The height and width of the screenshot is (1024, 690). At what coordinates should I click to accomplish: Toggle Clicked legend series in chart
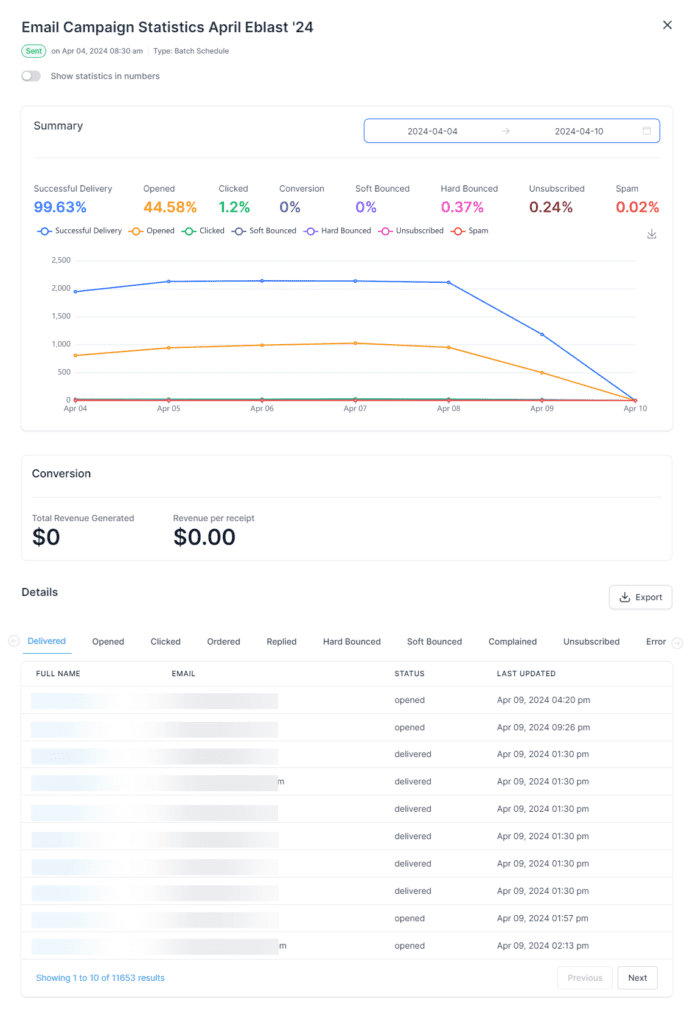(x=203, y=231)
